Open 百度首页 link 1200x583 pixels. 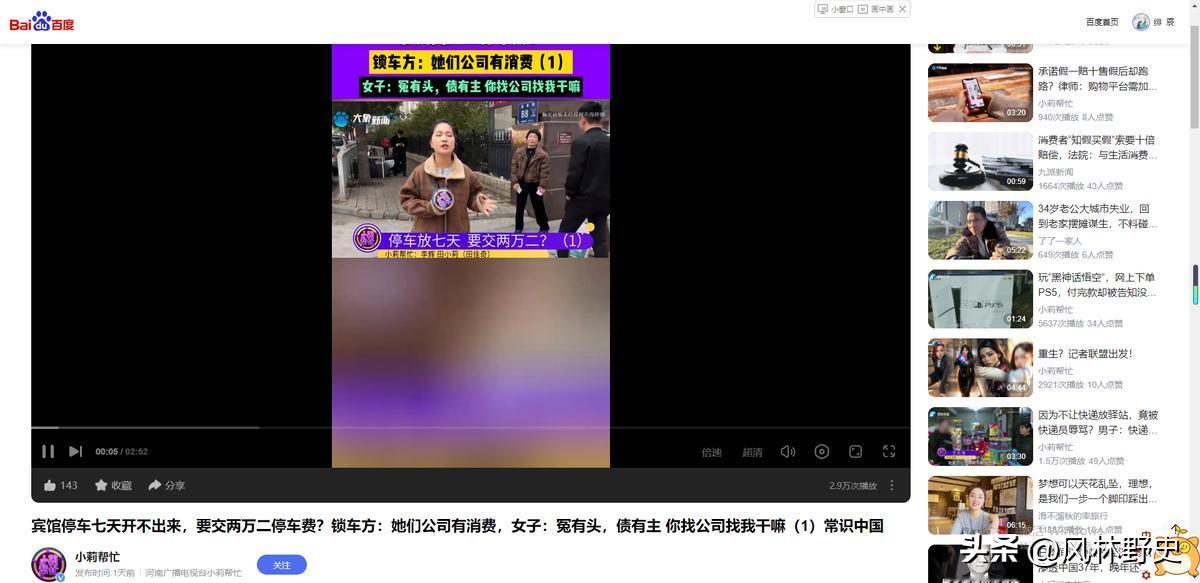1102,22
